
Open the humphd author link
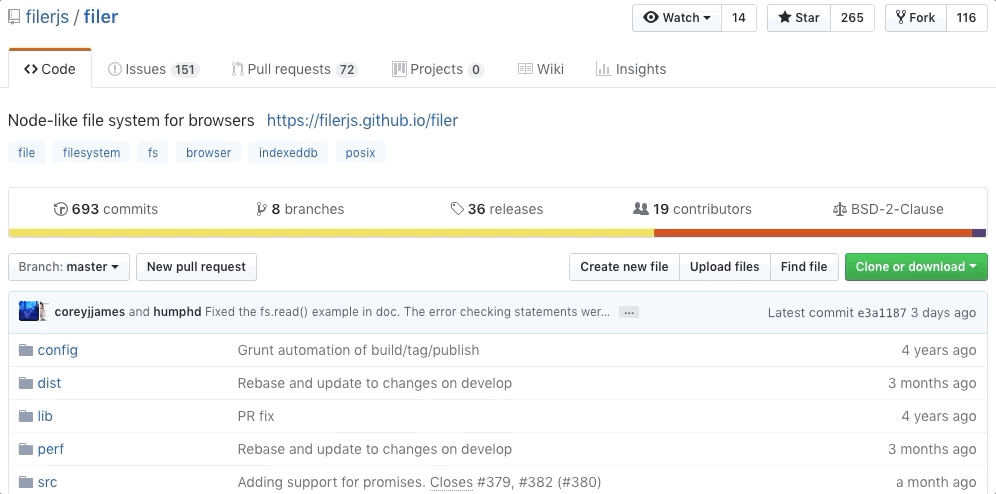(177, 312)
